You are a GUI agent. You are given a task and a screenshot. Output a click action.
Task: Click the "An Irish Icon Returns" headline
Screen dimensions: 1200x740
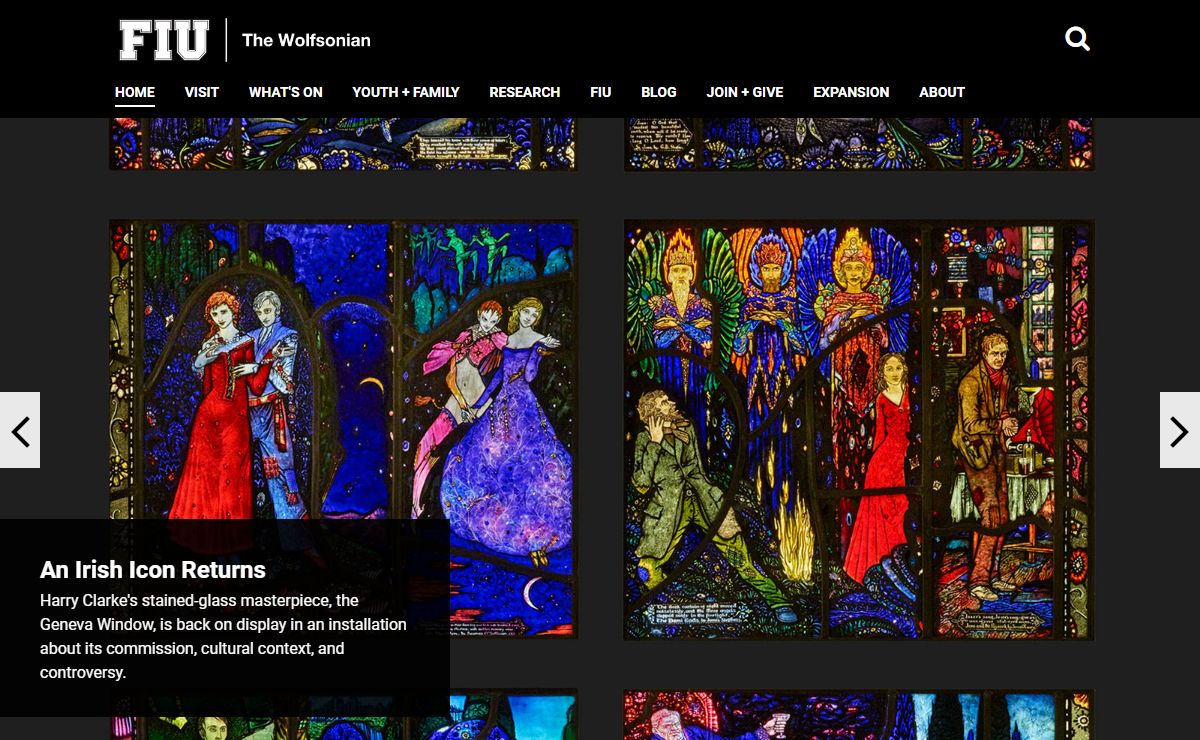(x=153, y=570)
